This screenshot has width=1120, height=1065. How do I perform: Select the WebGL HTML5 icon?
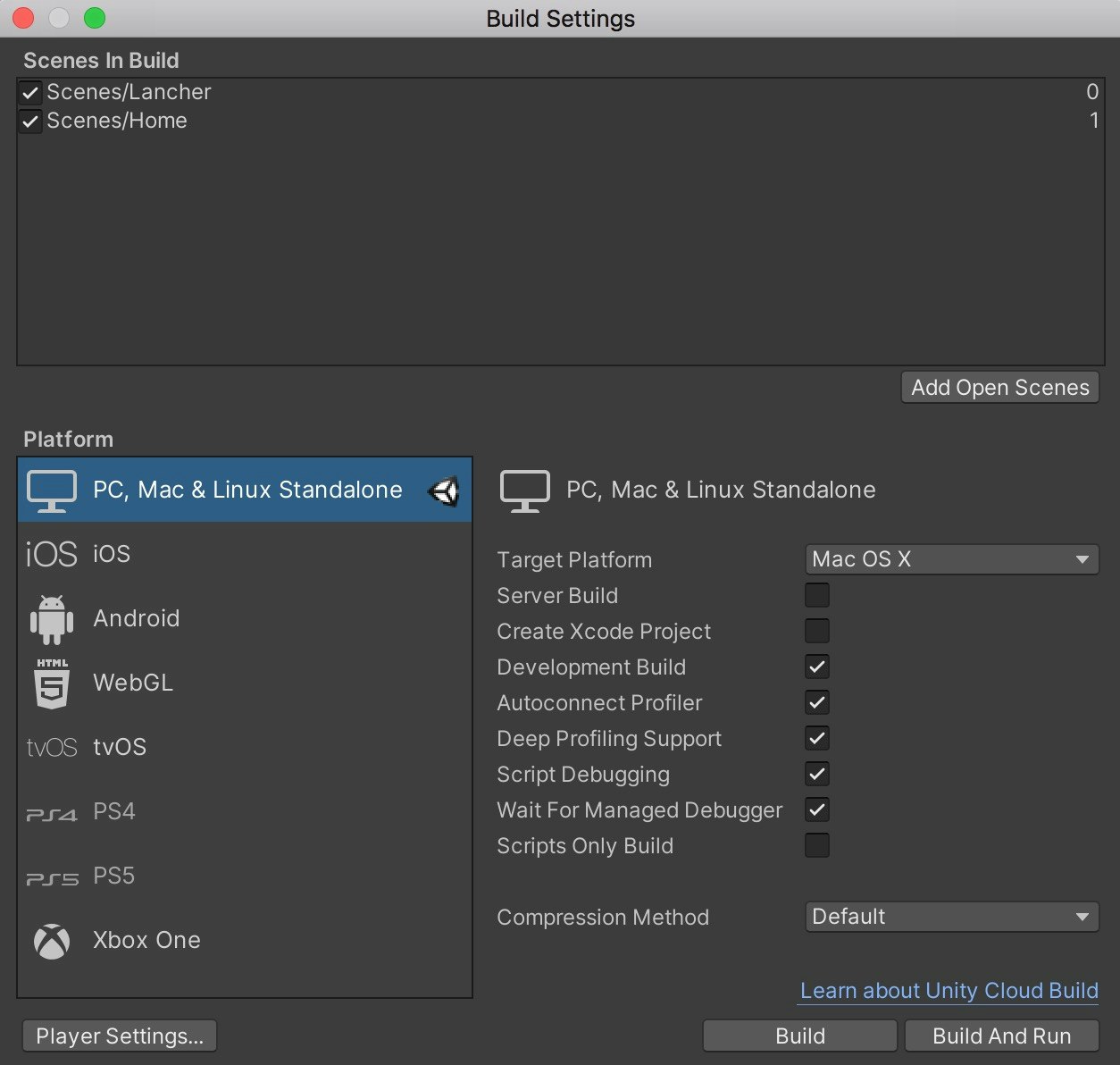(x=52, y=683)
